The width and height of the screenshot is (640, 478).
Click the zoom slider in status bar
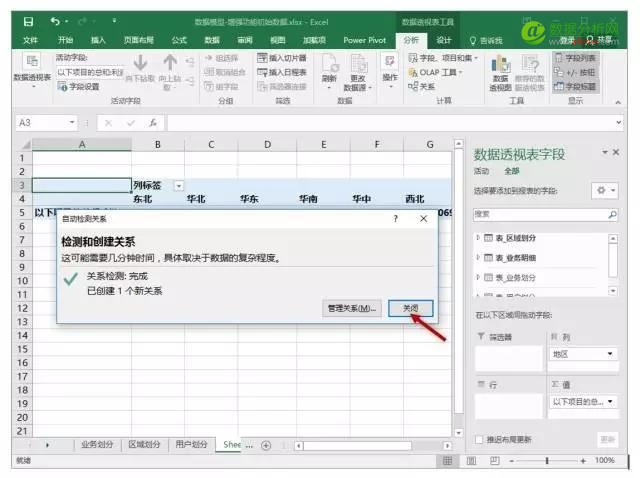547,460
